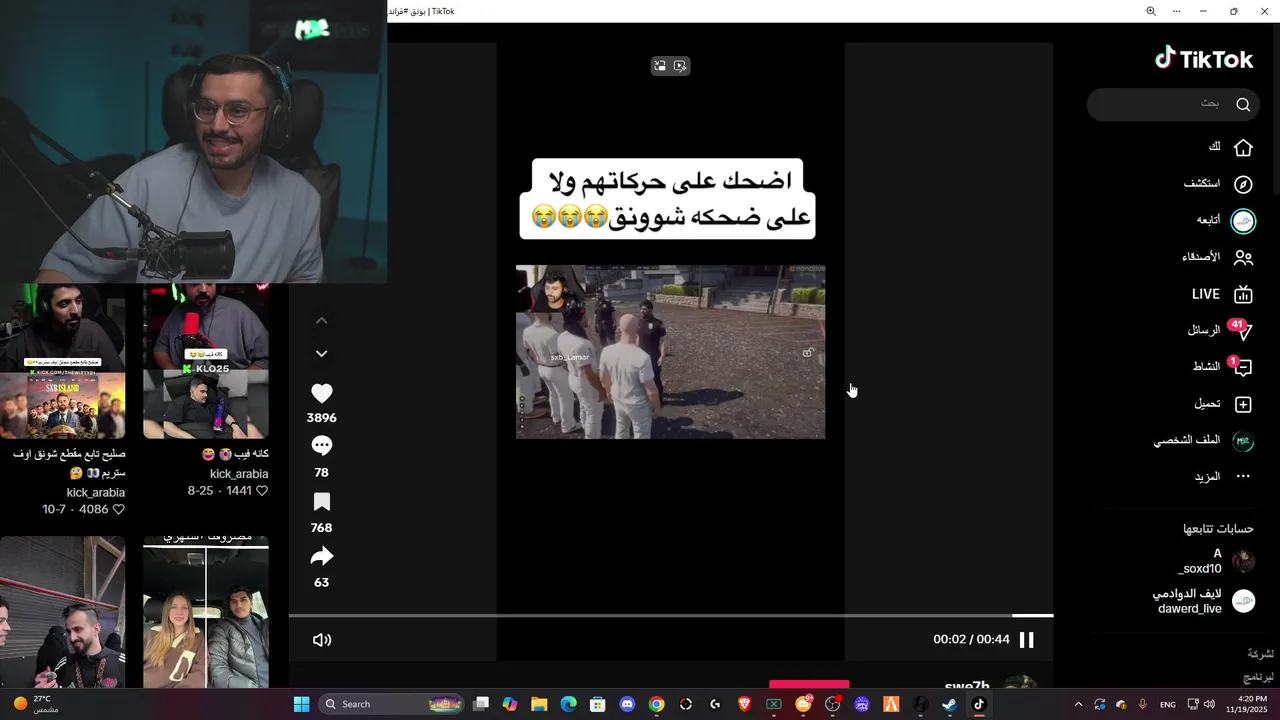Open Steam from the taskbar
1280x720 pixels.
click(x=949, y=704)
